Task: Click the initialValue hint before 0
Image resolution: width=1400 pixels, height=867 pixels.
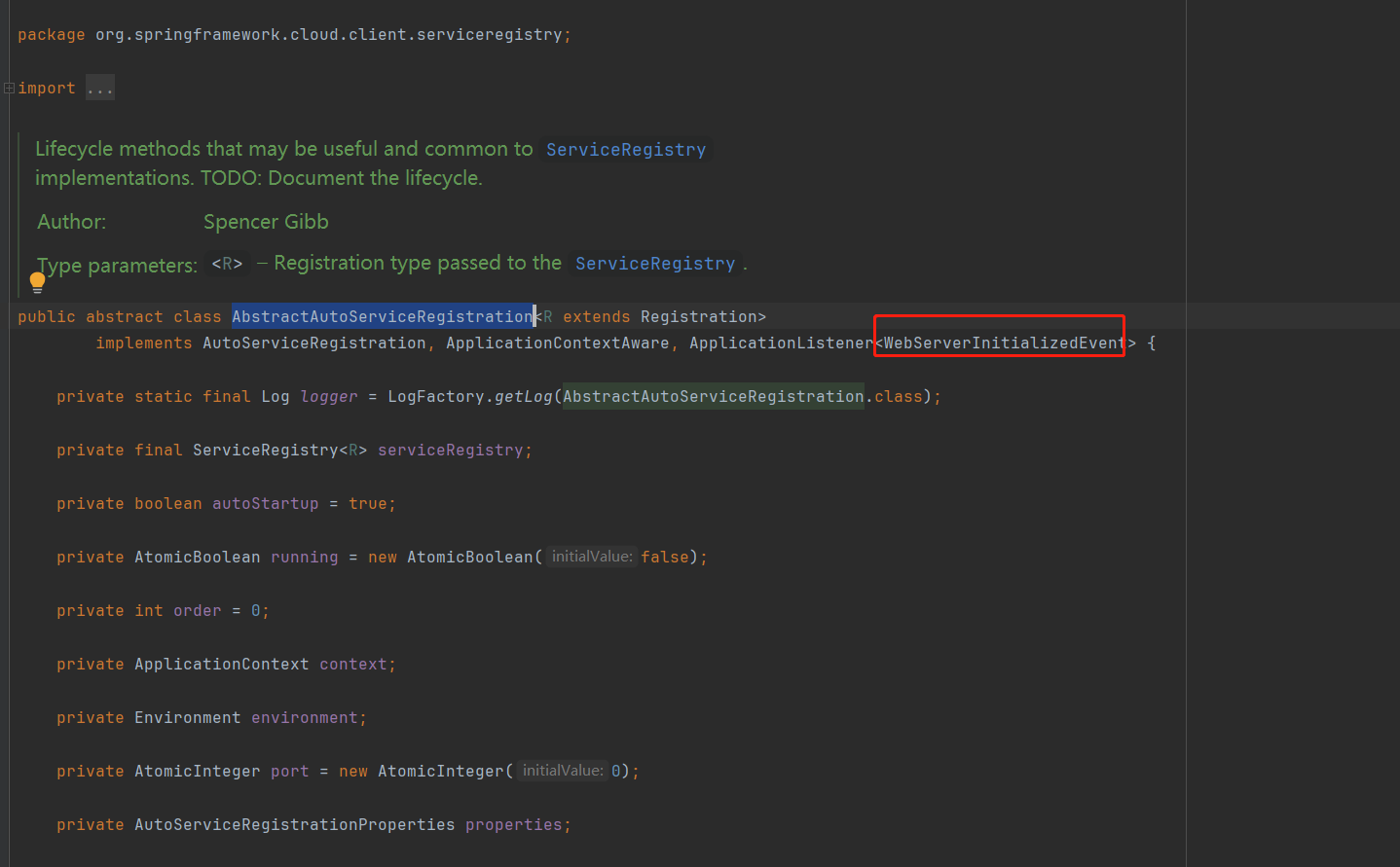Action: click(x=562, y=771)
